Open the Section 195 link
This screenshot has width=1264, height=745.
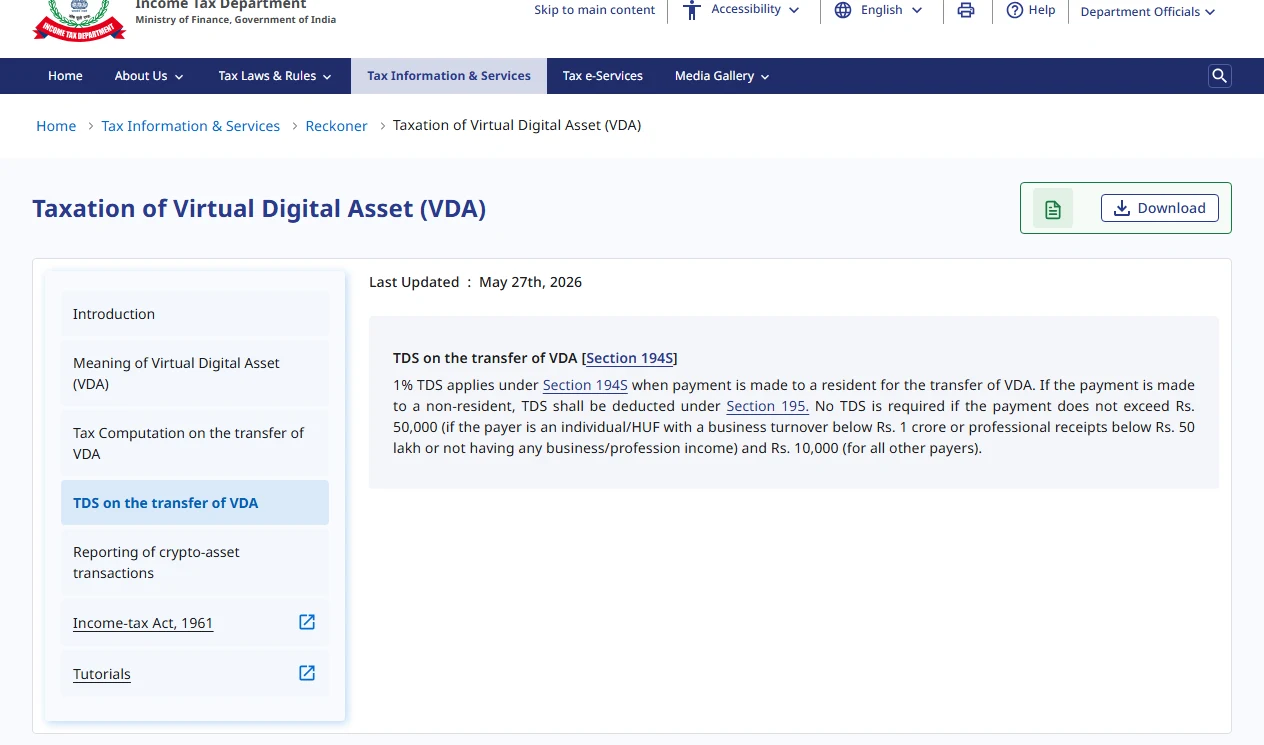tap(767, 406)
